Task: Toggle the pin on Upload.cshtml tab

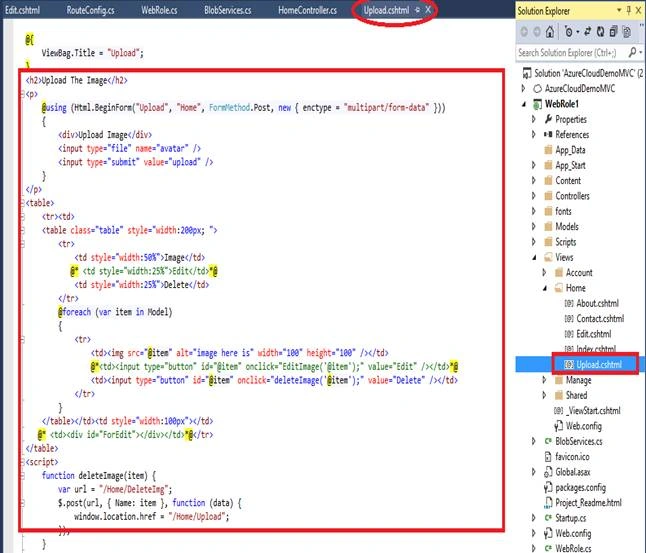Action: 417,10
